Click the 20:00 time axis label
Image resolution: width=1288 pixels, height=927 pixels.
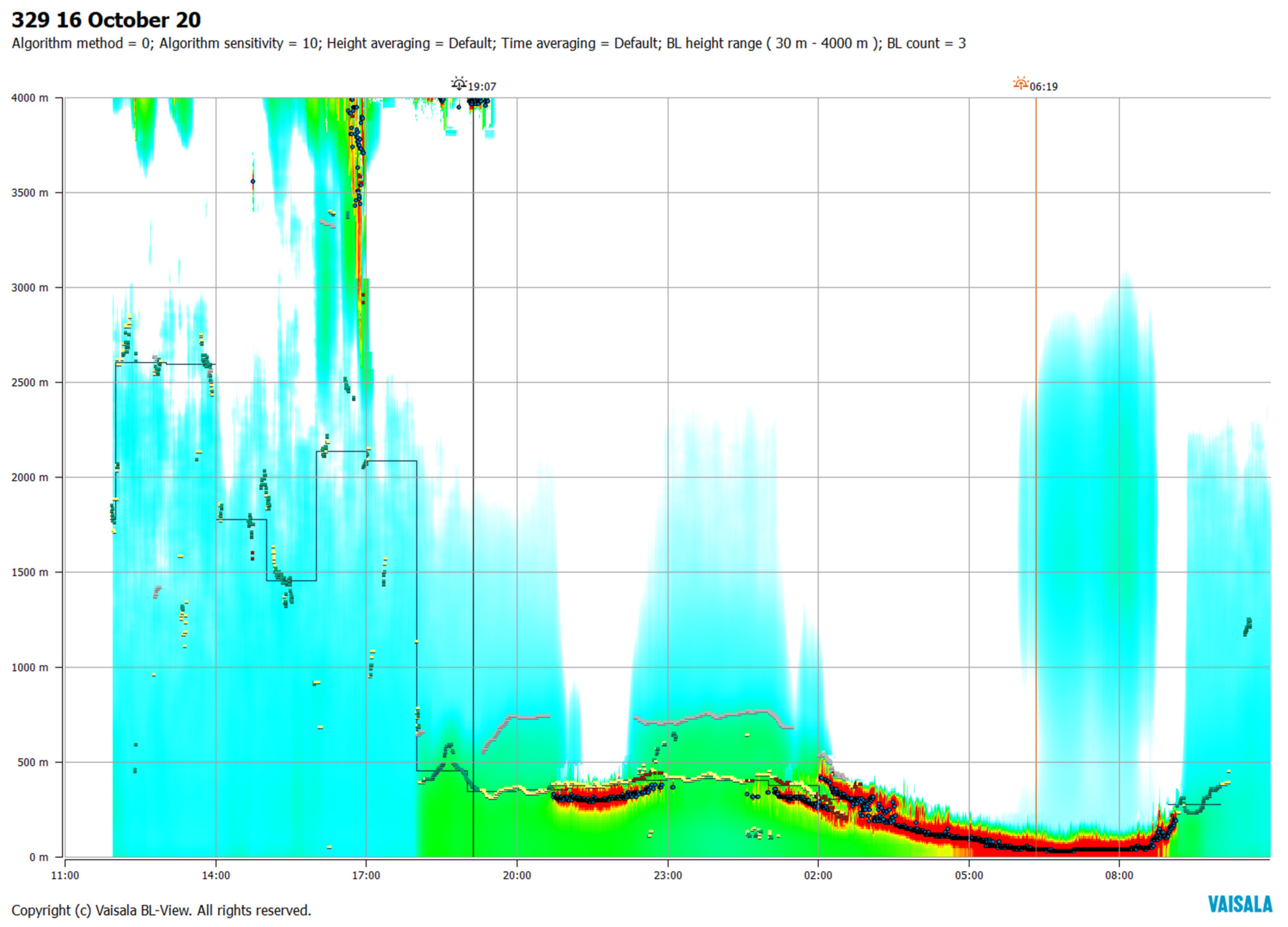click(x=517, y=875)
